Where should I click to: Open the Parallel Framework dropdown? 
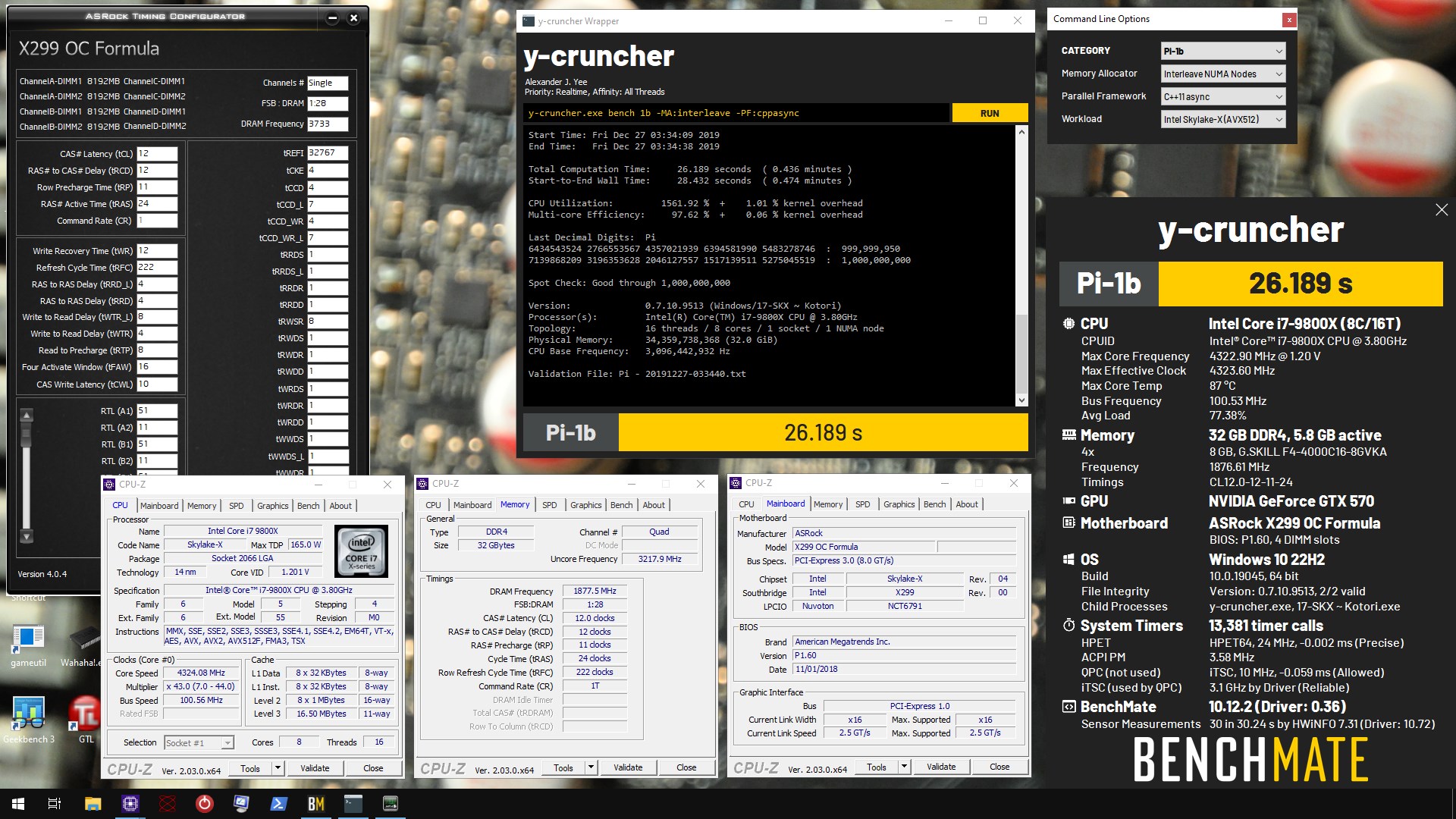click(1223, 96)
